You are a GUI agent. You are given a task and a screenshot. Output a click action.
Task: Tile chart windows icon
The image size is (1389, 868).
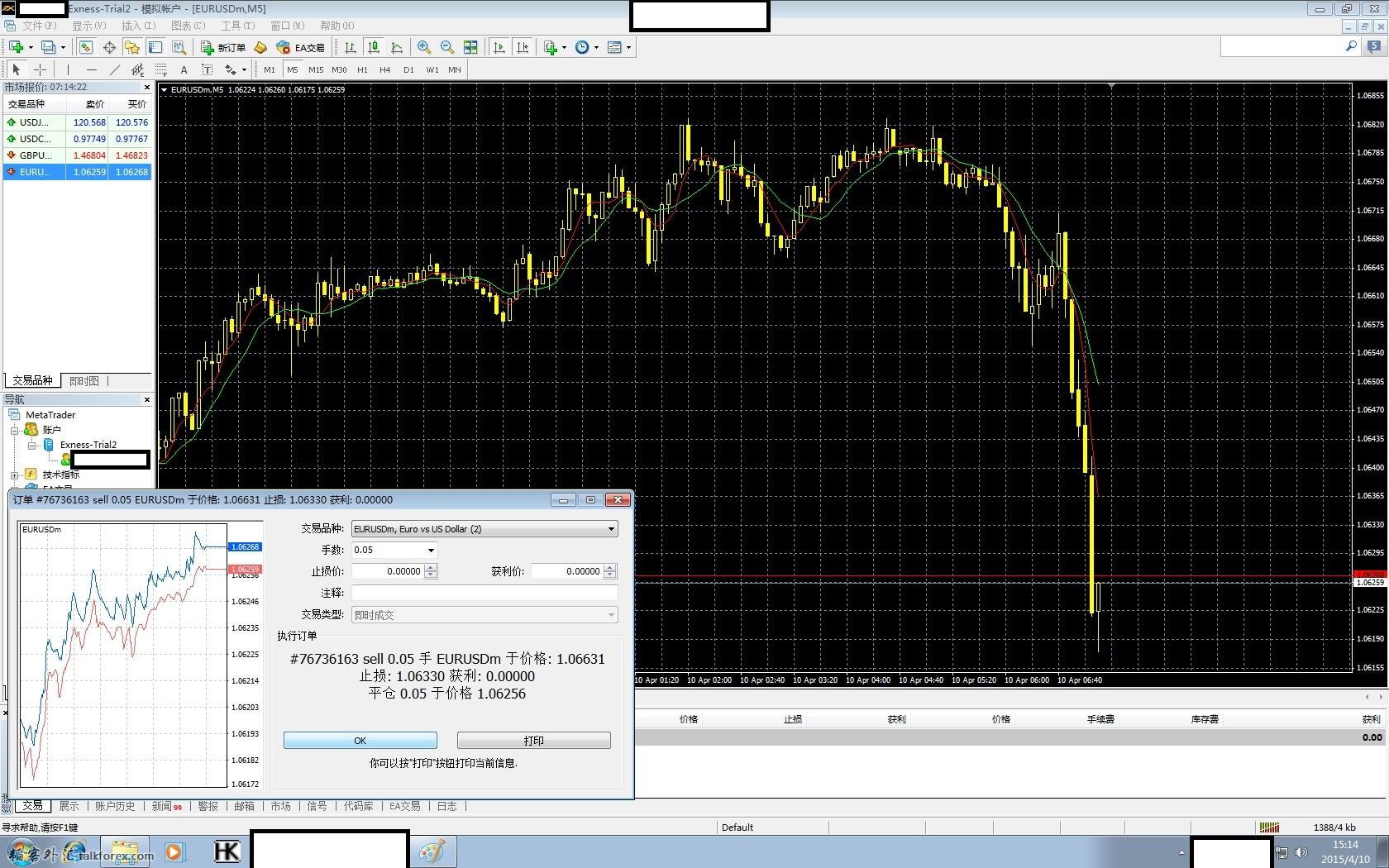click(x=470, y=47)
